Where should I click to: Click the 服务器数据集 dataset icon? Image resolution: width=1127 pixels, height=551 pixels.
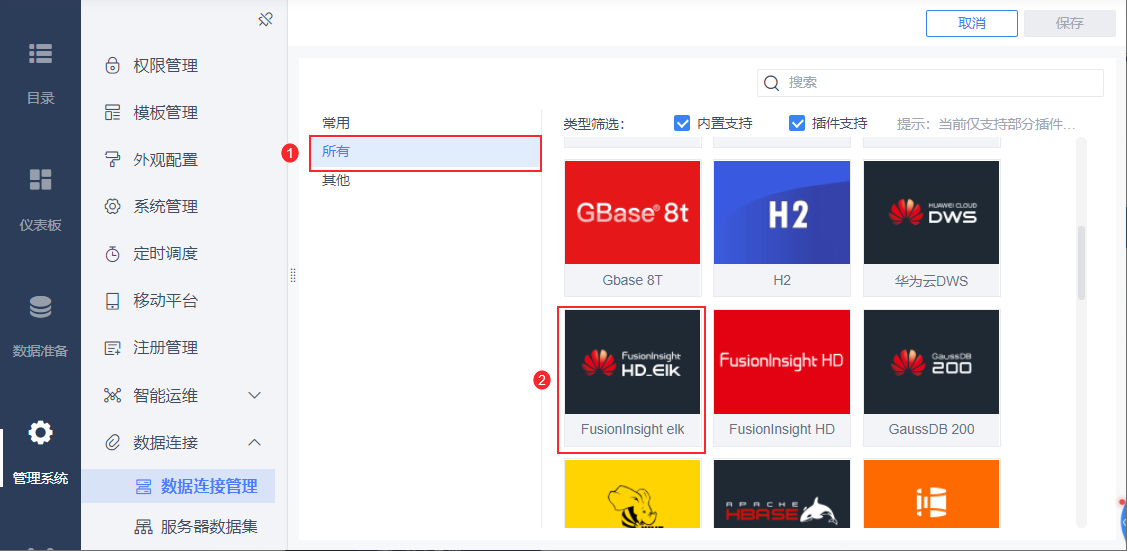[x=144, y=527]
